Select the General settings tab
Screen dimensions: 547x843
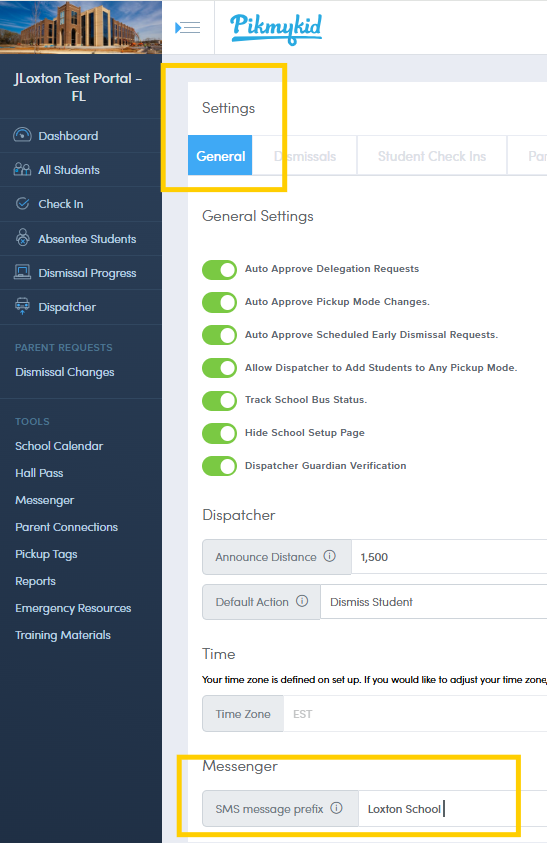[x=220, y=156]
